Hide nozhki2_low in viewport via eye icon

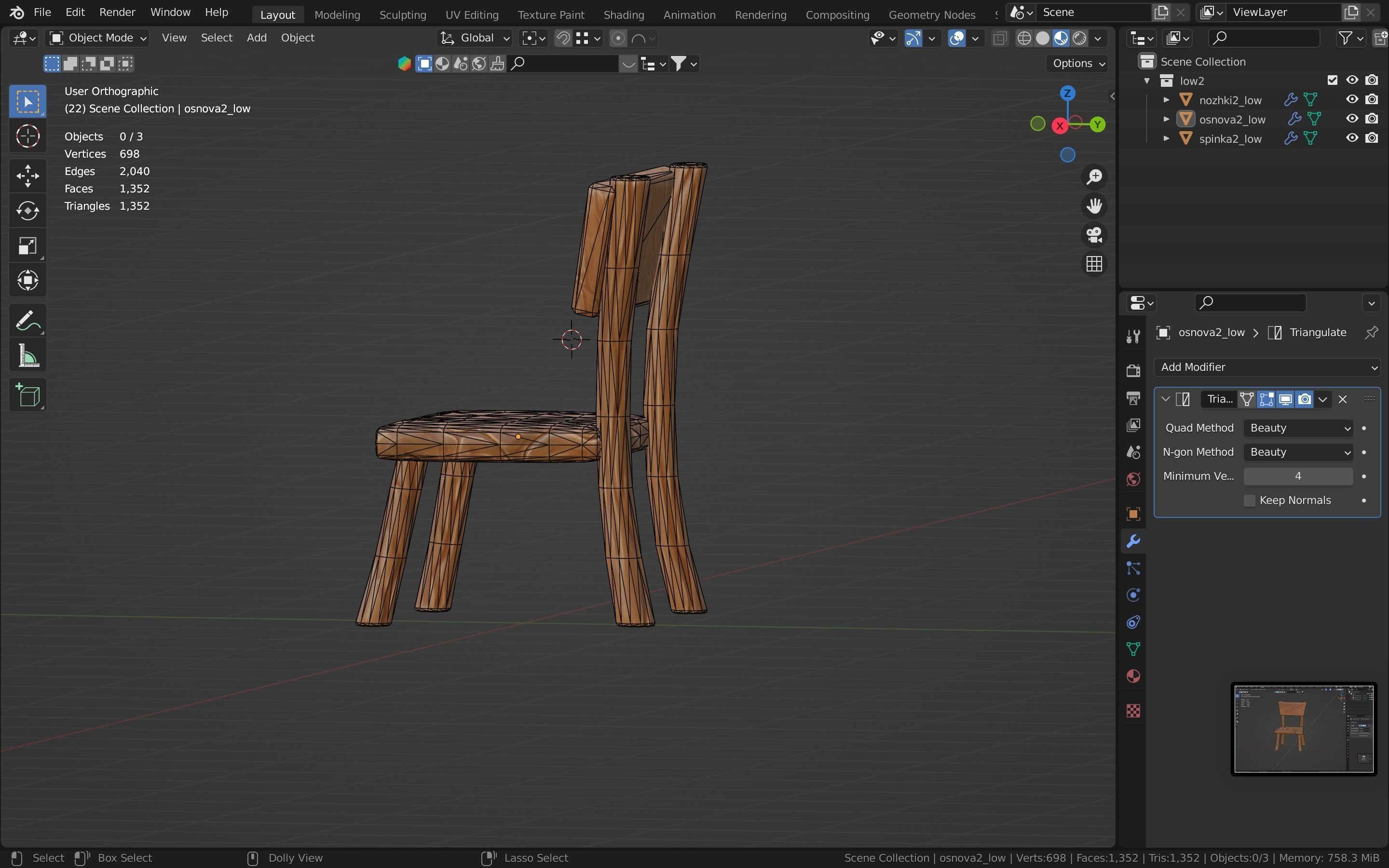pos(1352,99)
